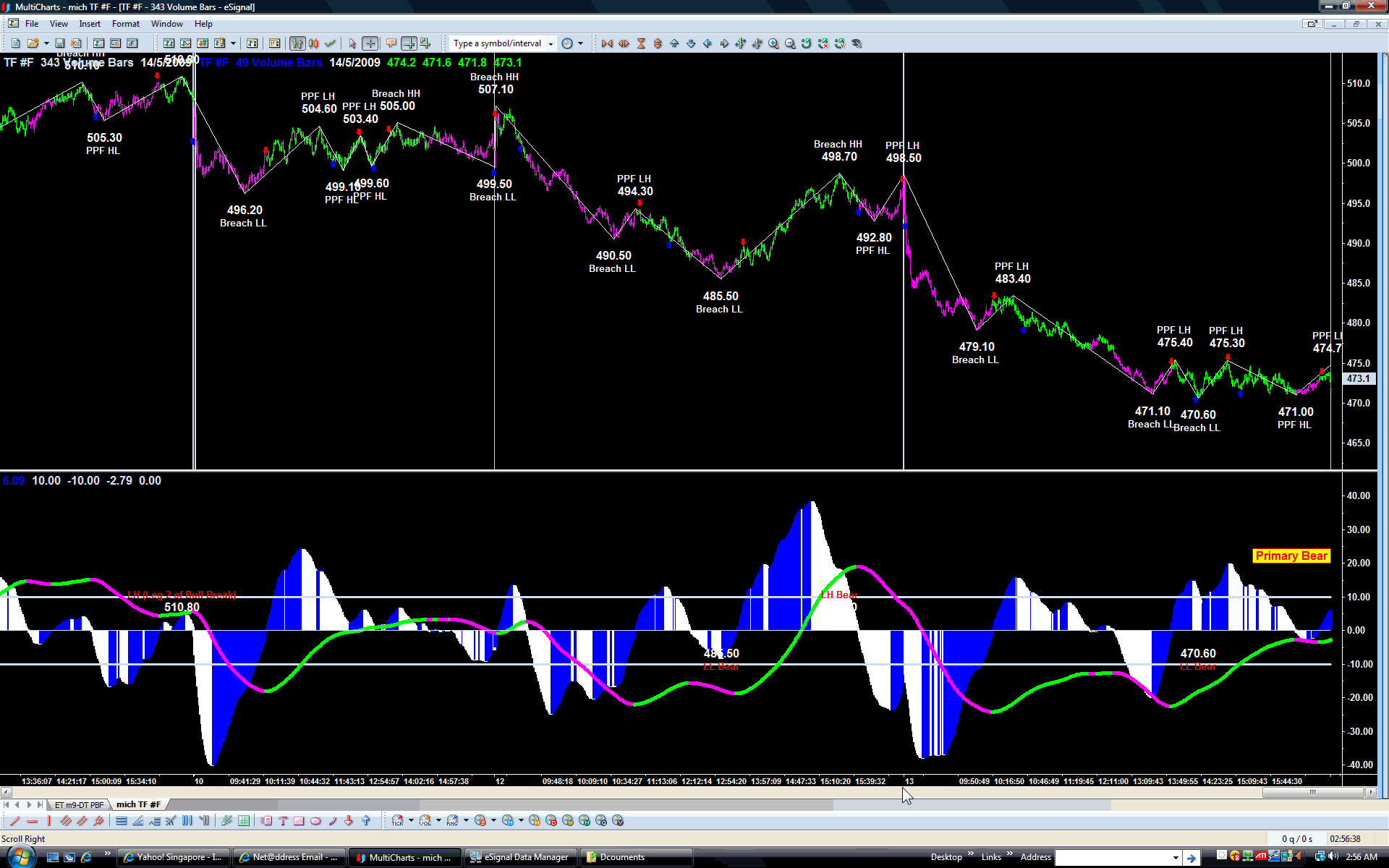This screenshot has height=868, width=1389.
Task: Select the crosshair pointer tool
Action: [370, 43]
